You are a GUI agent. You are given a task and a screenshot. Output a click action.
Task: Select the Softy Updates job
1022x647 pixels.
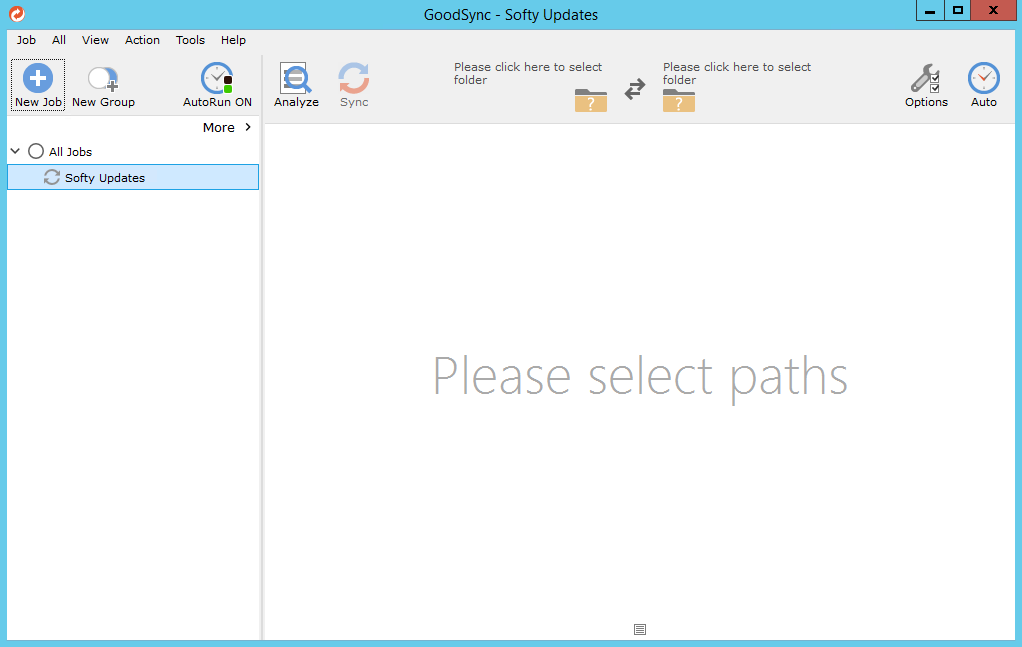point(133,177)
